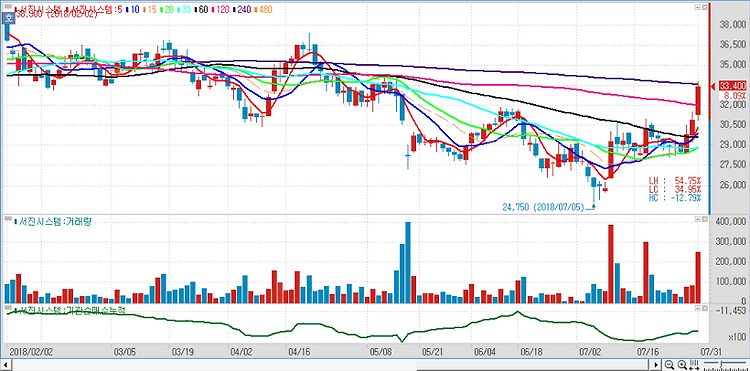Select the pink 120-day moving average legend
Viewport: 750px width, 371px height.
pyautogui.click(x=221, y=10)
